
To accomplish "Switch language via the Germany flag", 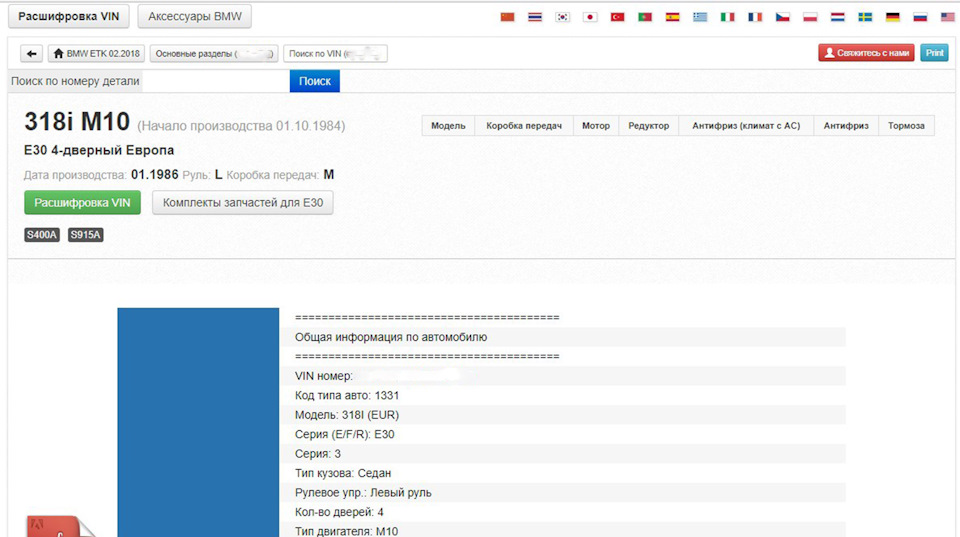I will pyautogui.click(x=893, y=17).
